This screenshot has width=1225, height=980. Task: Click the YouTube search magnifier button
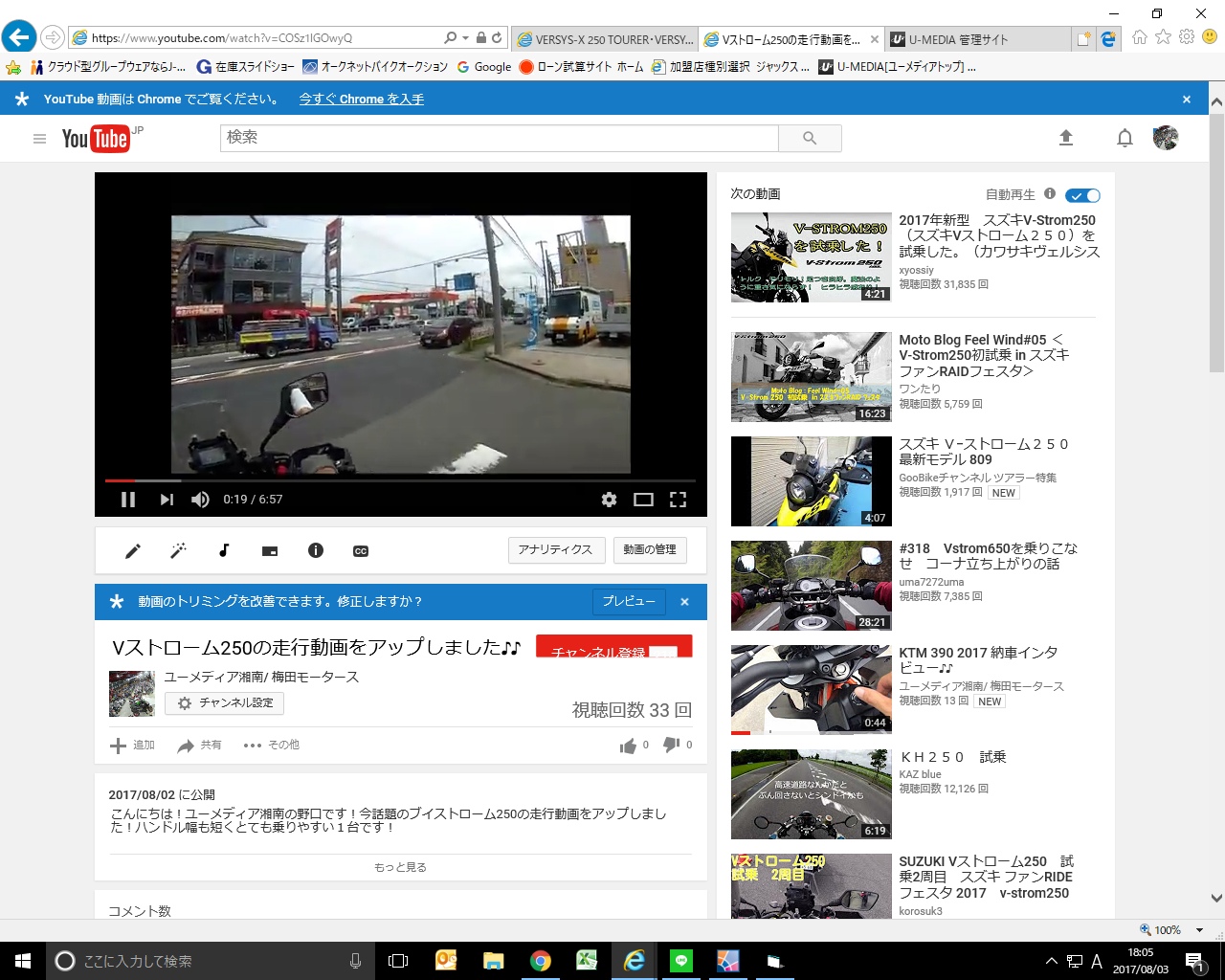click(810, 138)
